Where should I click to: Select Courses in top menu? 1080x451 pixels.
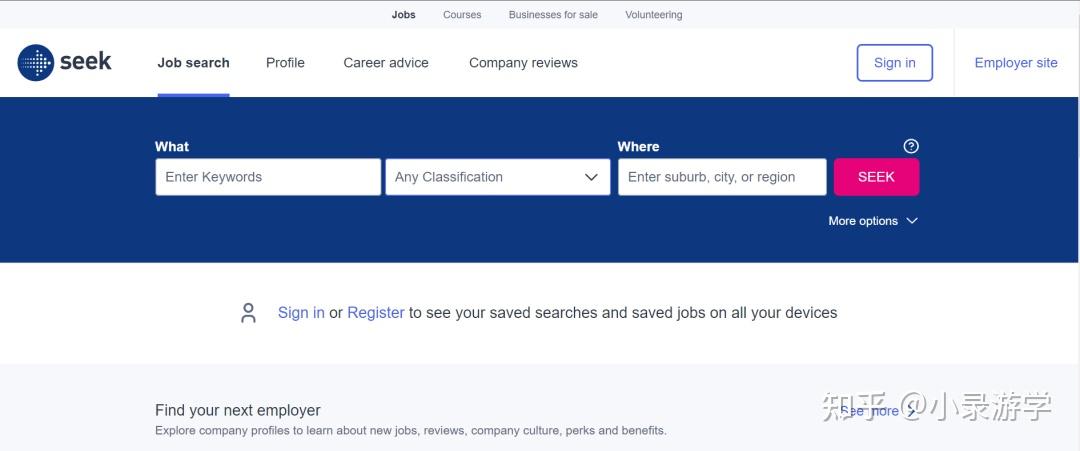click(x=462, y=15)
